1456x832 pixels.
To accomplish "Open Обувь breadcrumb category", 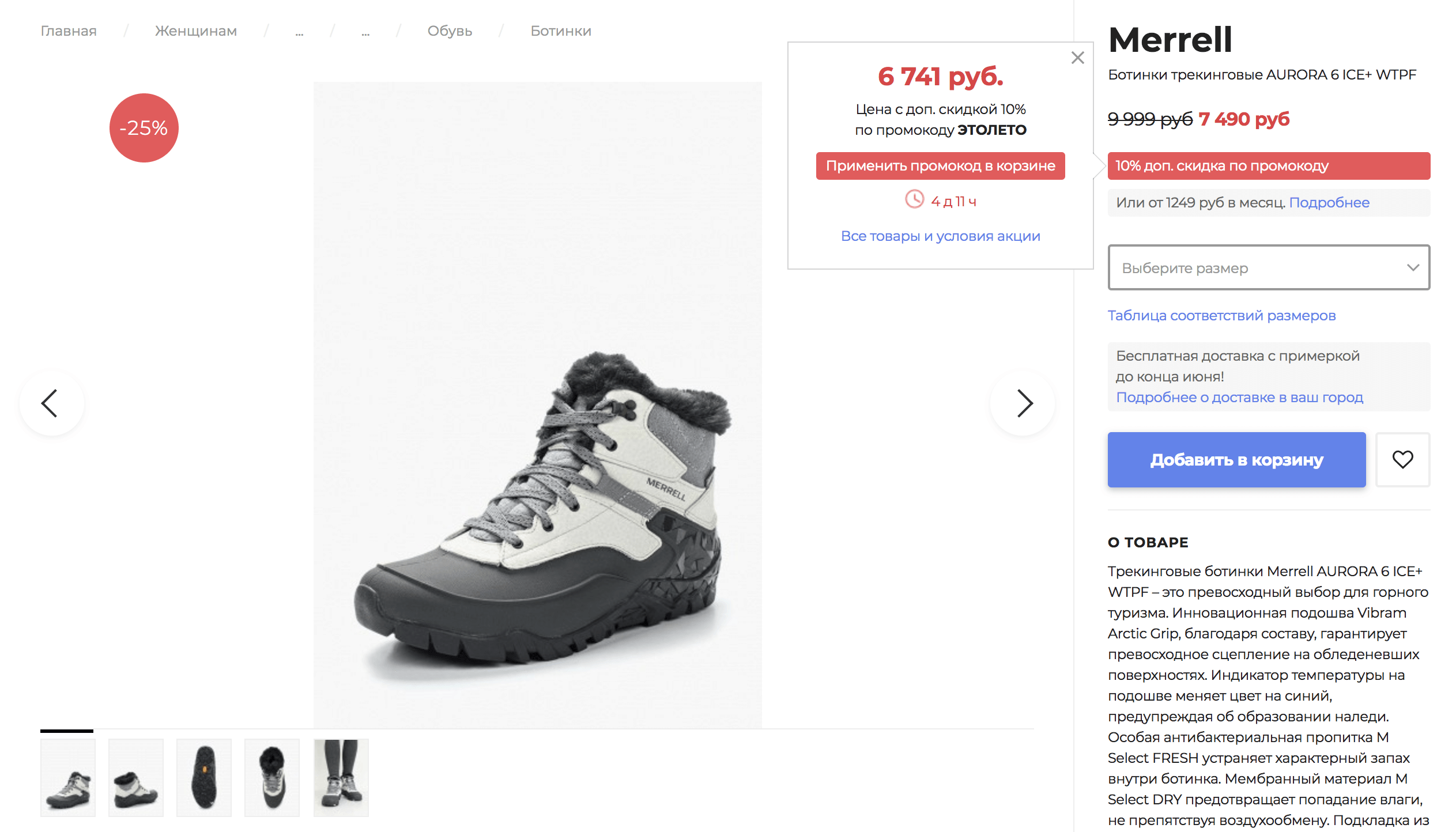I will pyautogui.click(x=450, y=31).
